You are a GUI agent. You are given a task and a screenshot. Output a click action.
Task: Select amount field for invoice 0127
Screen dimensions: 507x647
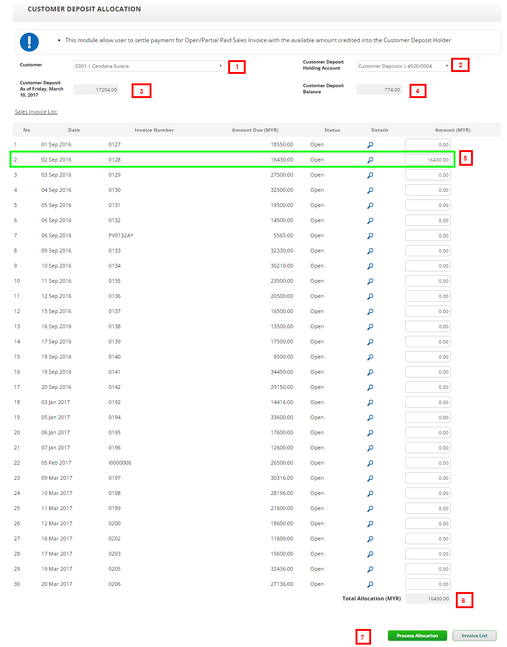pos(428,144)
